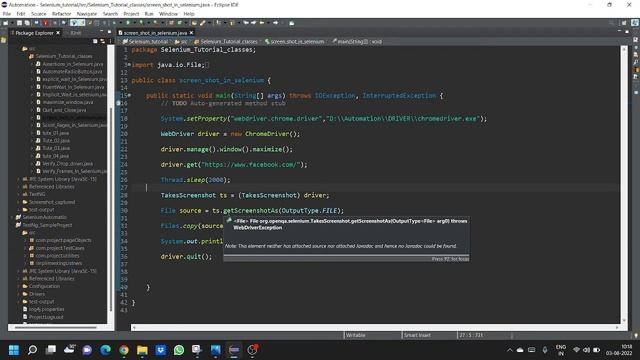Viewport: 640px width, 360px height.
Task: Click main(String[]) method breadcrumb
Action: coord(357,42)
